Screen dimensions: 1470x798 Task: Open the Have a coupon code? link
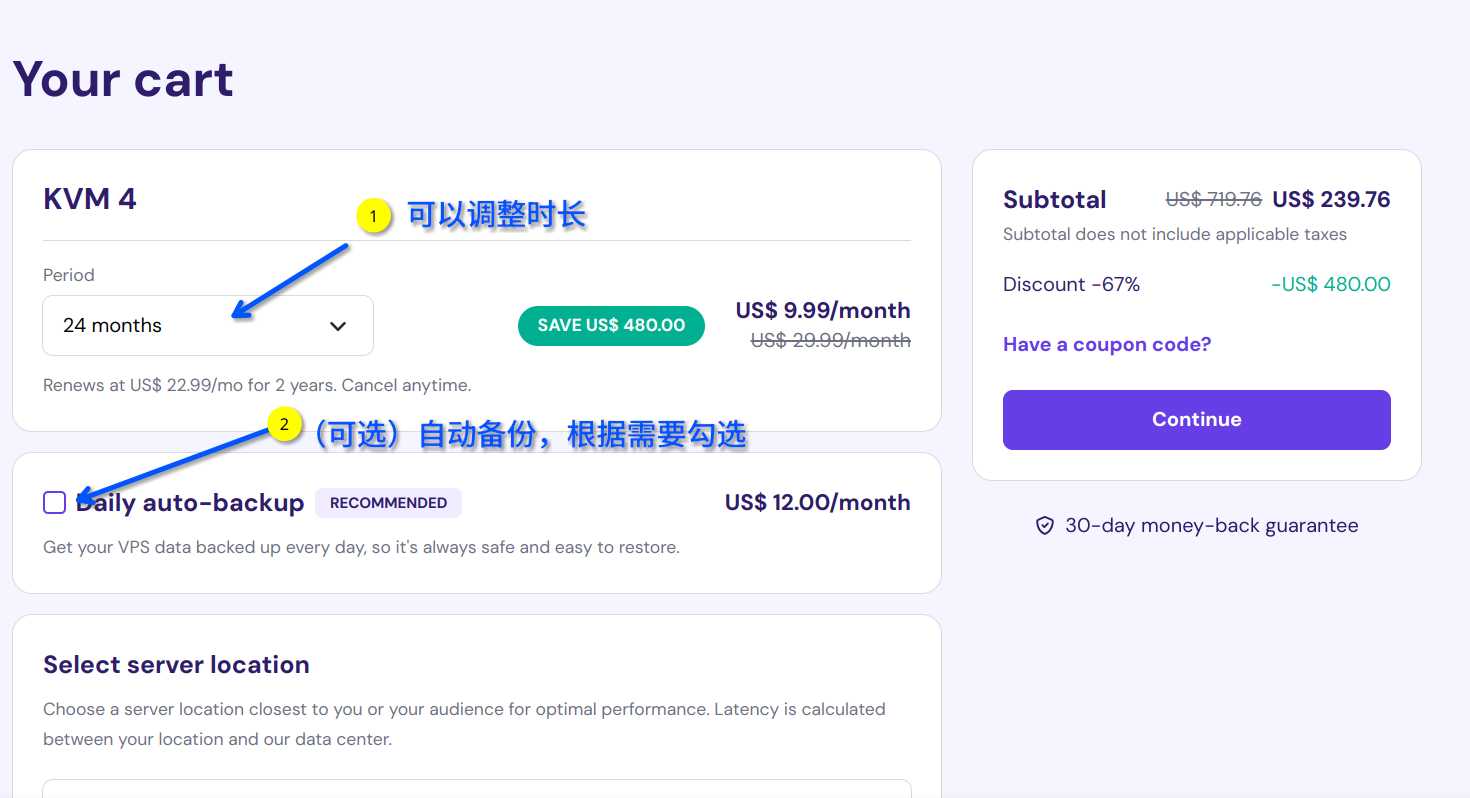1106,345
